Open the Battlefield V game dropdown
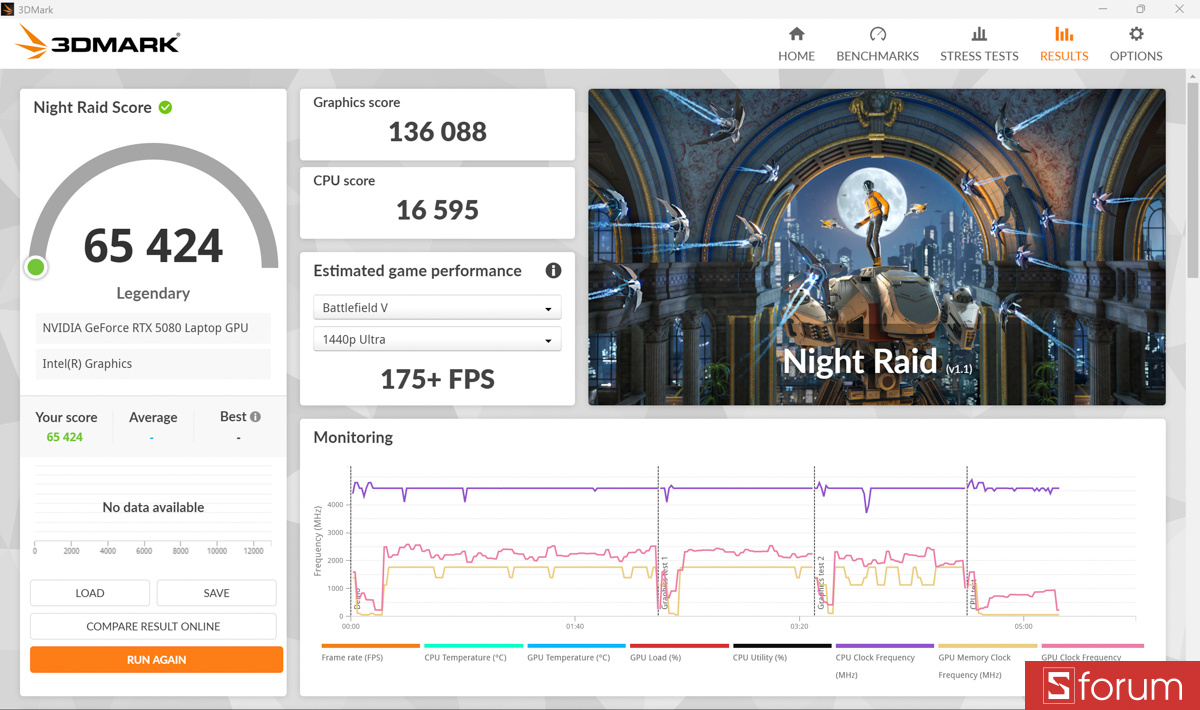1200x710 pixels. [x=437, y=308]
